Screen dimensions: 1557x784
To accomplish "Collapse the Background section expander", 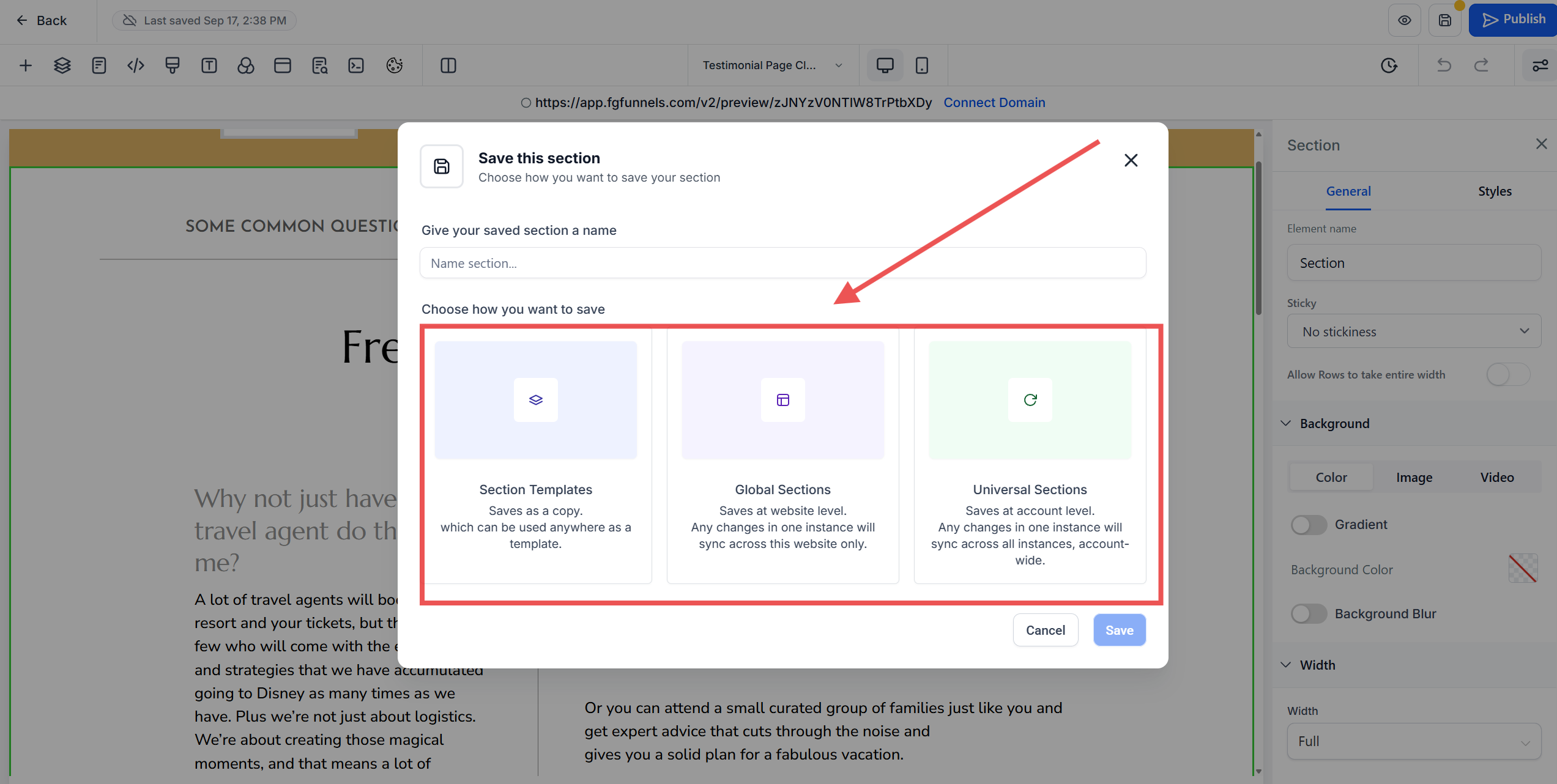I will click(1286, 424).
